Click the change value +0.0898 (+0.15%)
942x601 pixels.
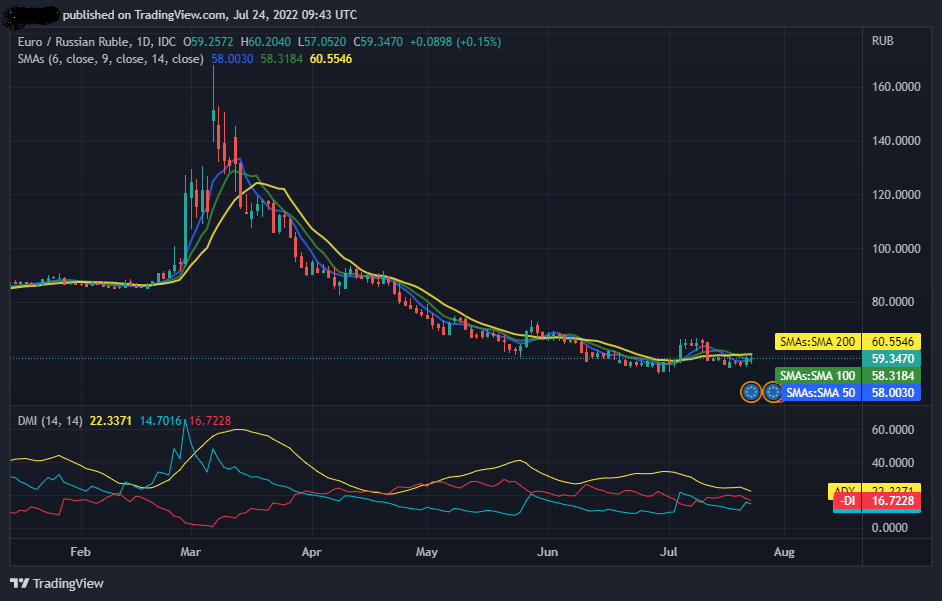coord(455,41)
